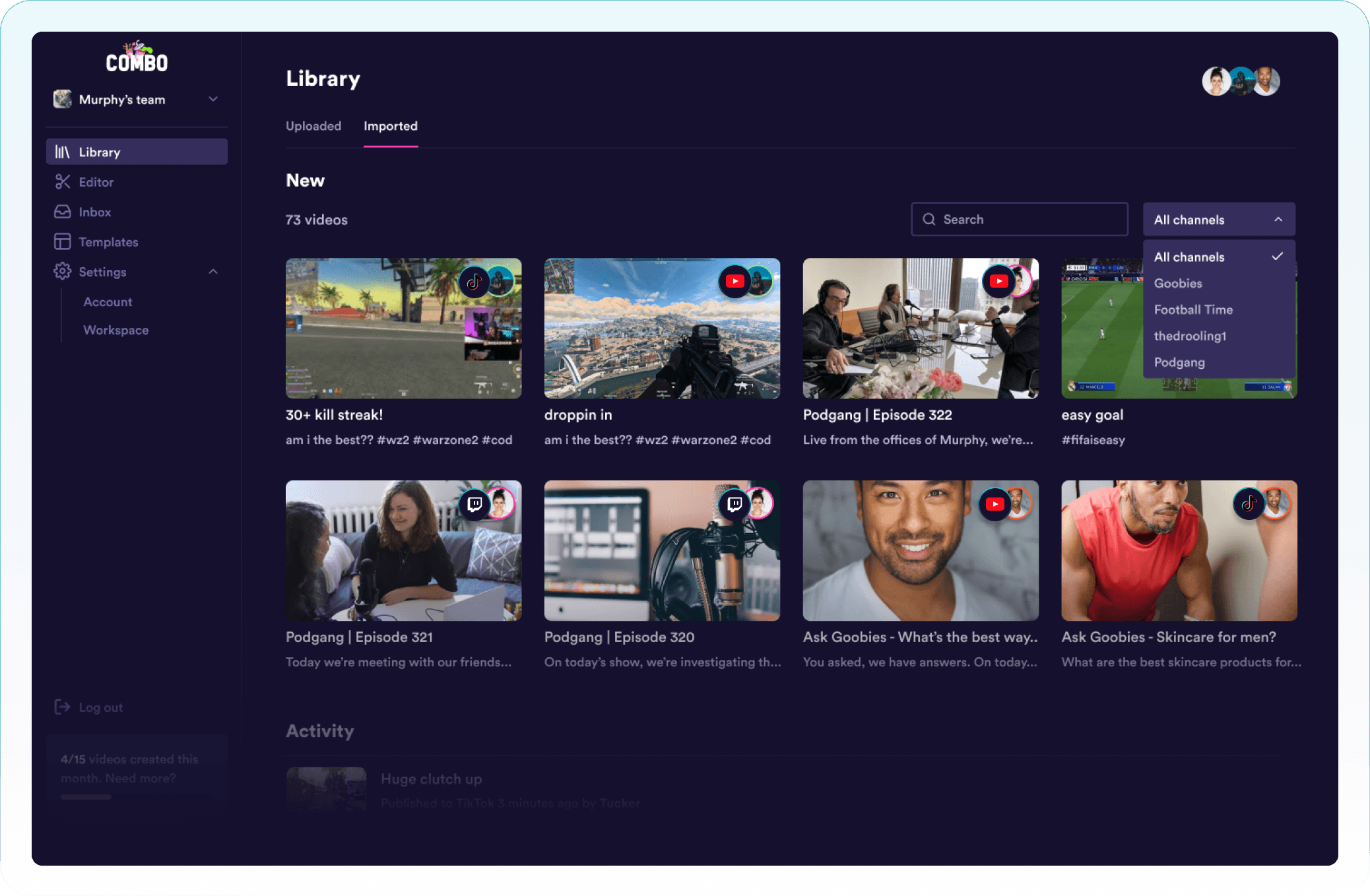Click the 4/15 videos usage progress bar
This screenshot has width=1370, height=896.
(x=137, y=797)
